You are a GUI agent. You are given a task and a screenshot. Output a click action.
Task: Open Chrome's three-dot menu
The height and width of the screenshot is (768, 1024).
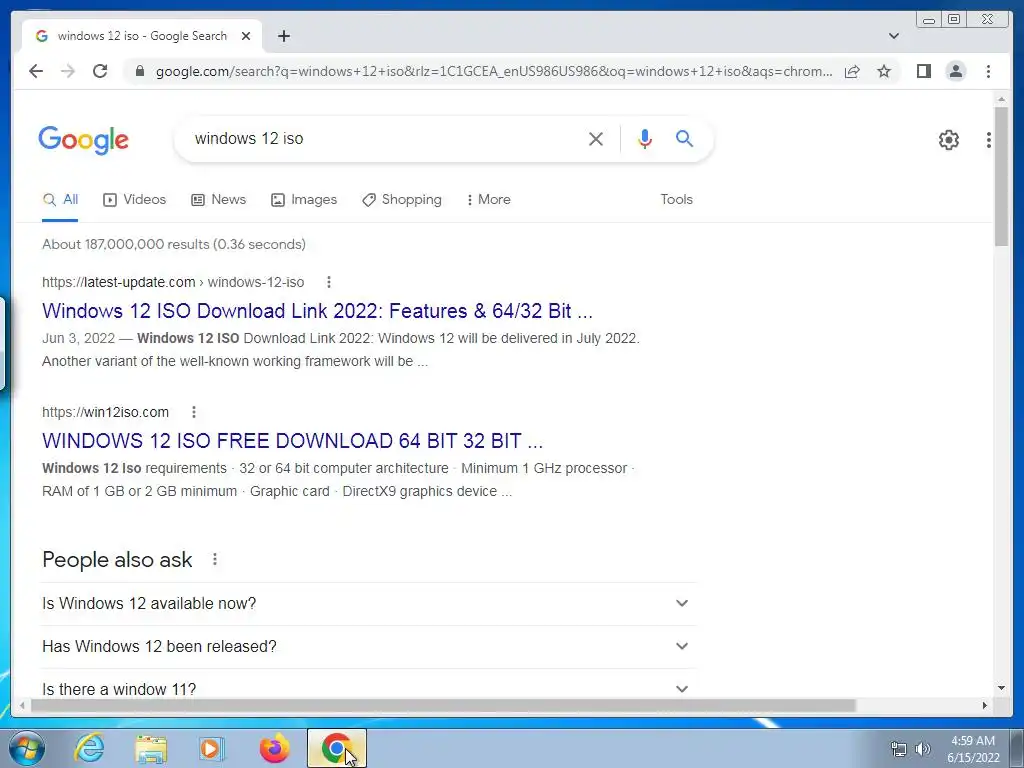coord(988,71)
